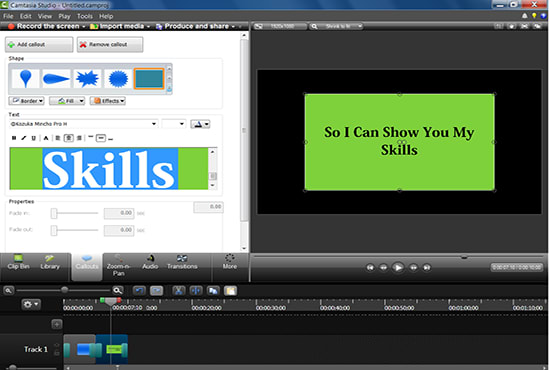Choose the round scalloped burst callout shape
This screenshot has height=370, width=550.
118,78
